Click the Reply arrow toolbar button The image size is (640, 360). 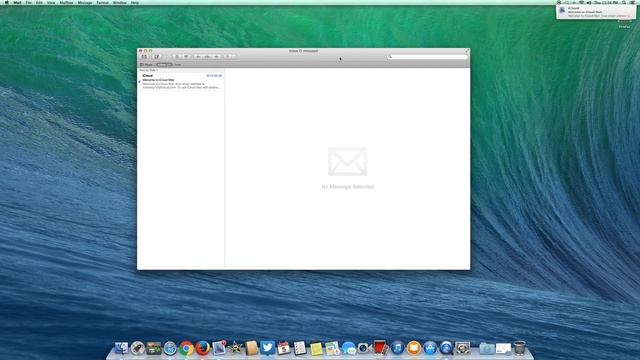pos(198,57)
